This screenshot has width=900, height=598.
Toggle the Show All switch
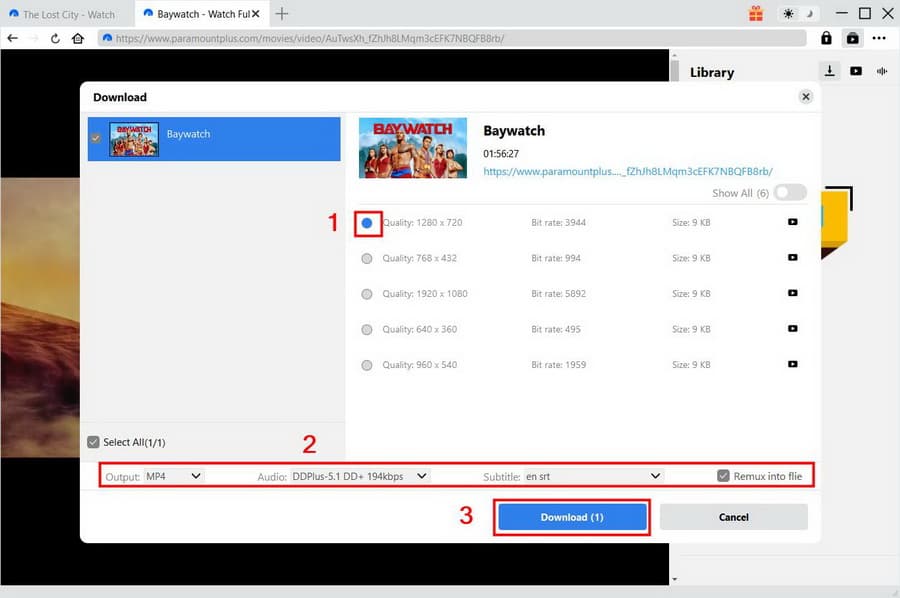coord(790,192)
